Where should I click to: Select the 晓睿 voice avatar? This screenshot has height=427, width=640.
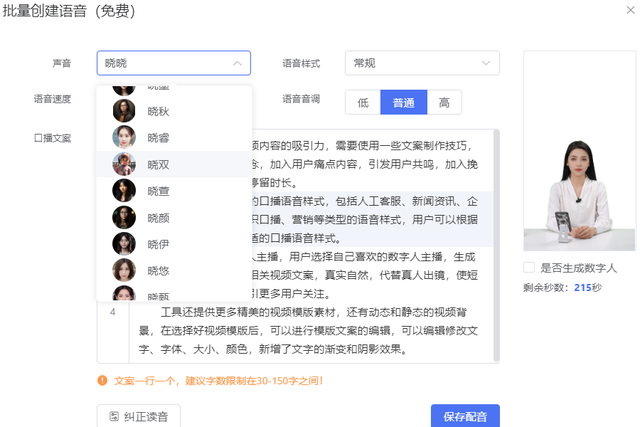124,137
